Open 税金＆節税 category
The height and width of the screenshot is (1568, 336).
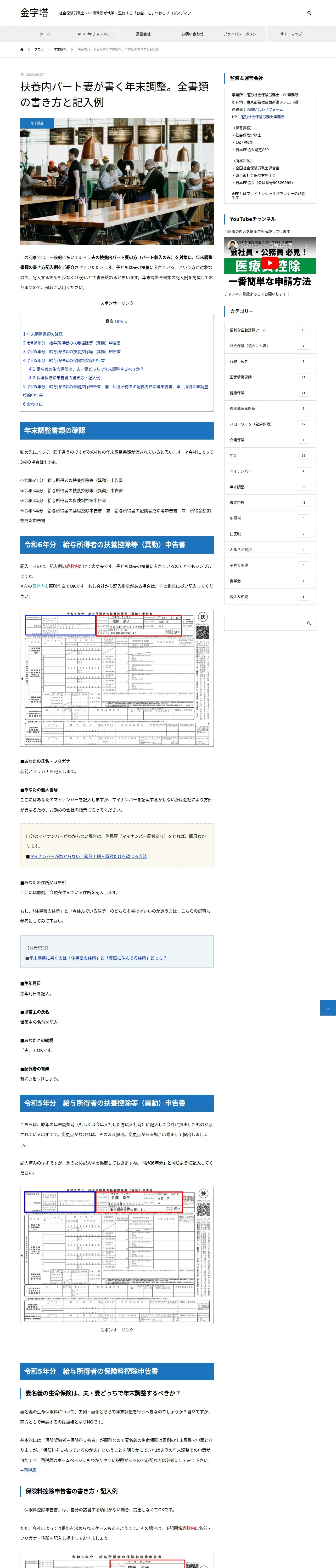tap(270, 597)
